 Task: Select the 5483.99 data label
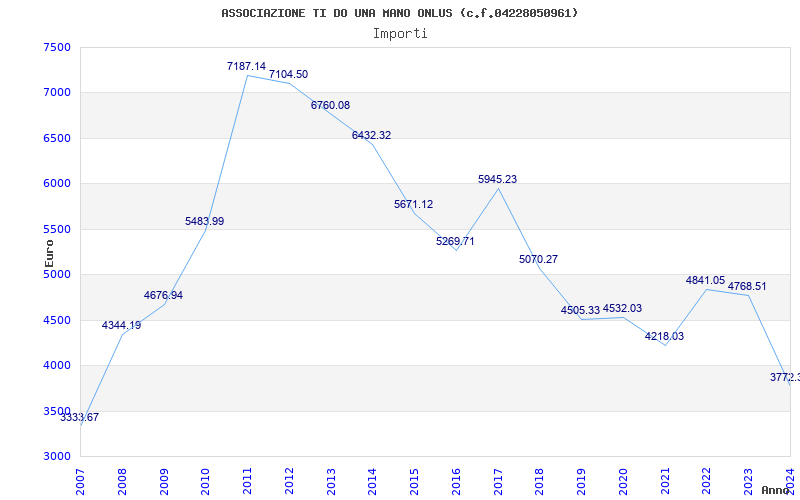[205, 221]
